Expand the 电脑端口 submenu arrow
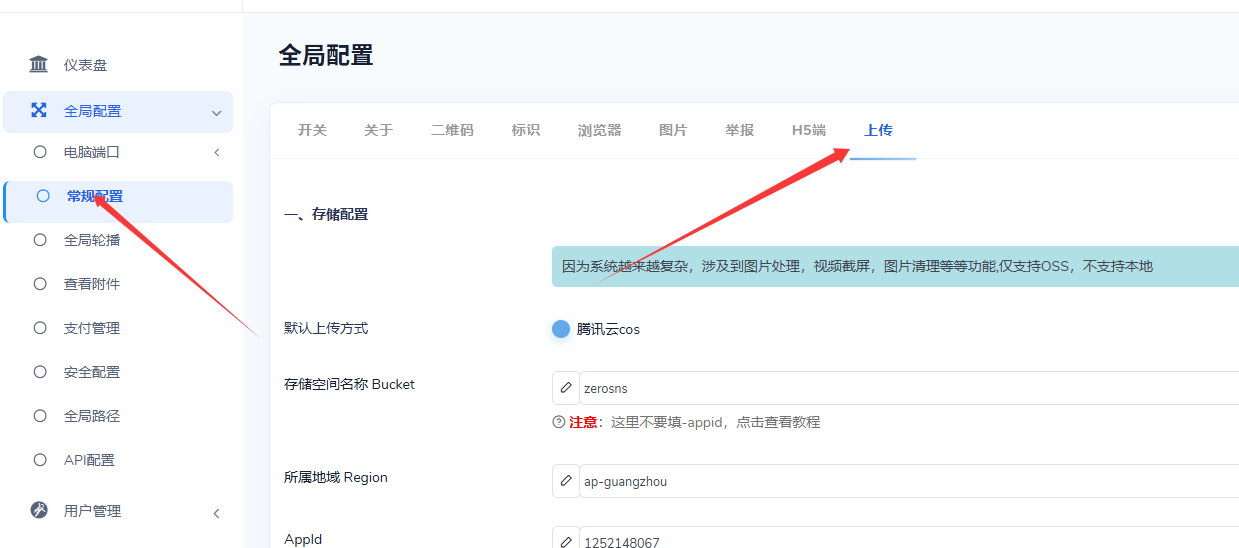 [217, 152]
